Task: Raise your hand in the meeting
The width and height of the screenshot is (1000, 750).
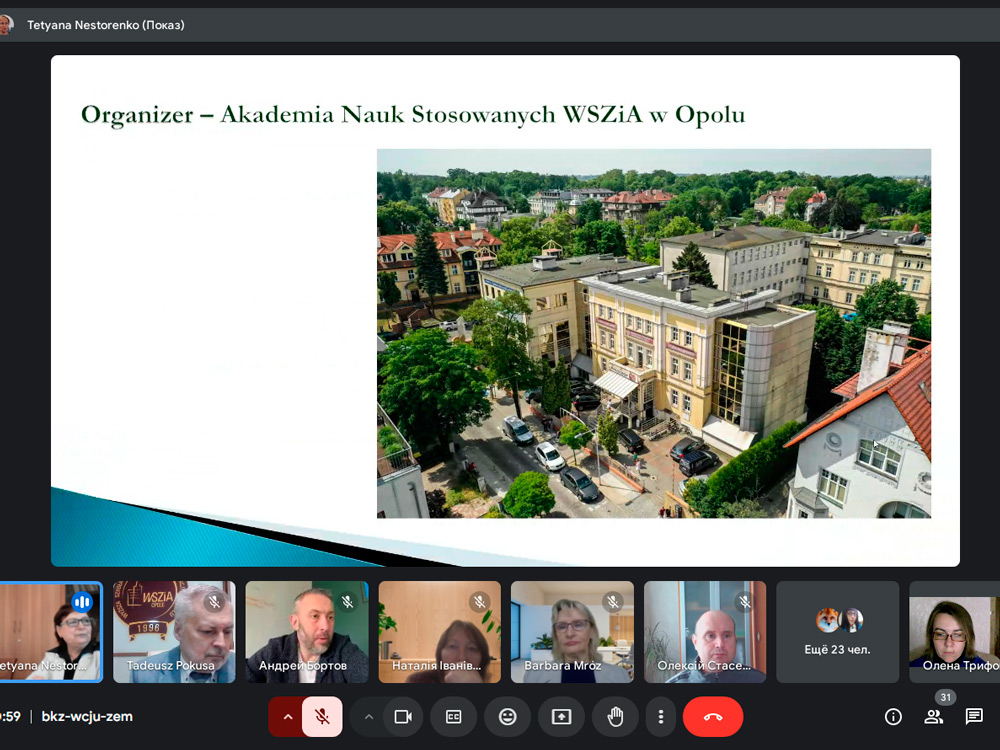Action: pyautogui.click(x=615, y=717)
